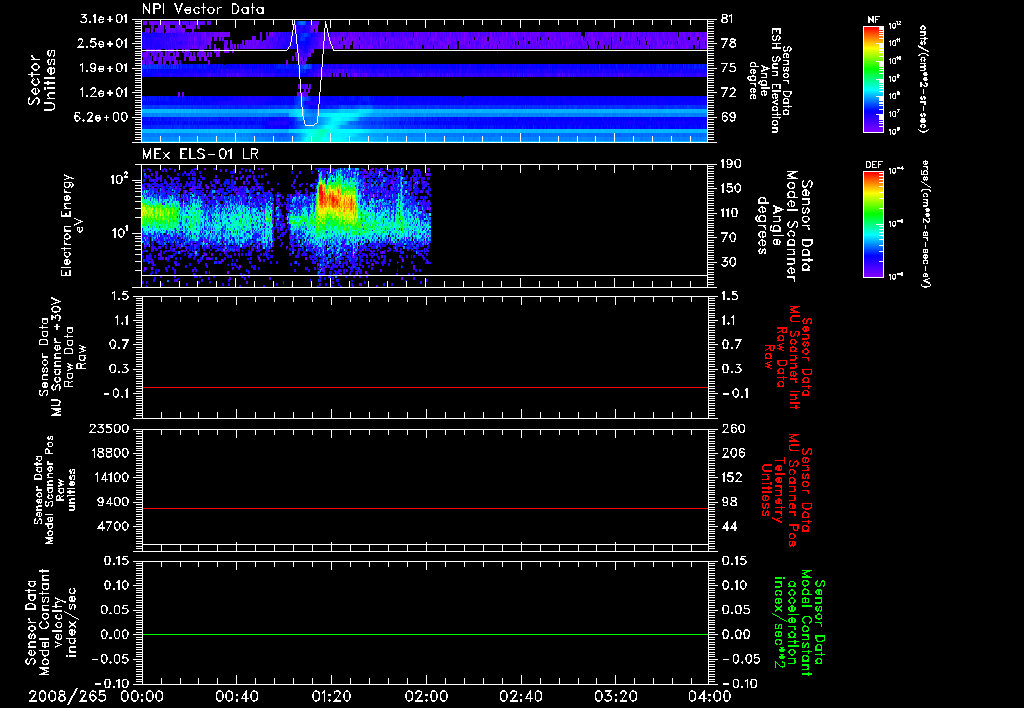Select the 'MEx ELS-01 LR' panel title

point(200,155)
